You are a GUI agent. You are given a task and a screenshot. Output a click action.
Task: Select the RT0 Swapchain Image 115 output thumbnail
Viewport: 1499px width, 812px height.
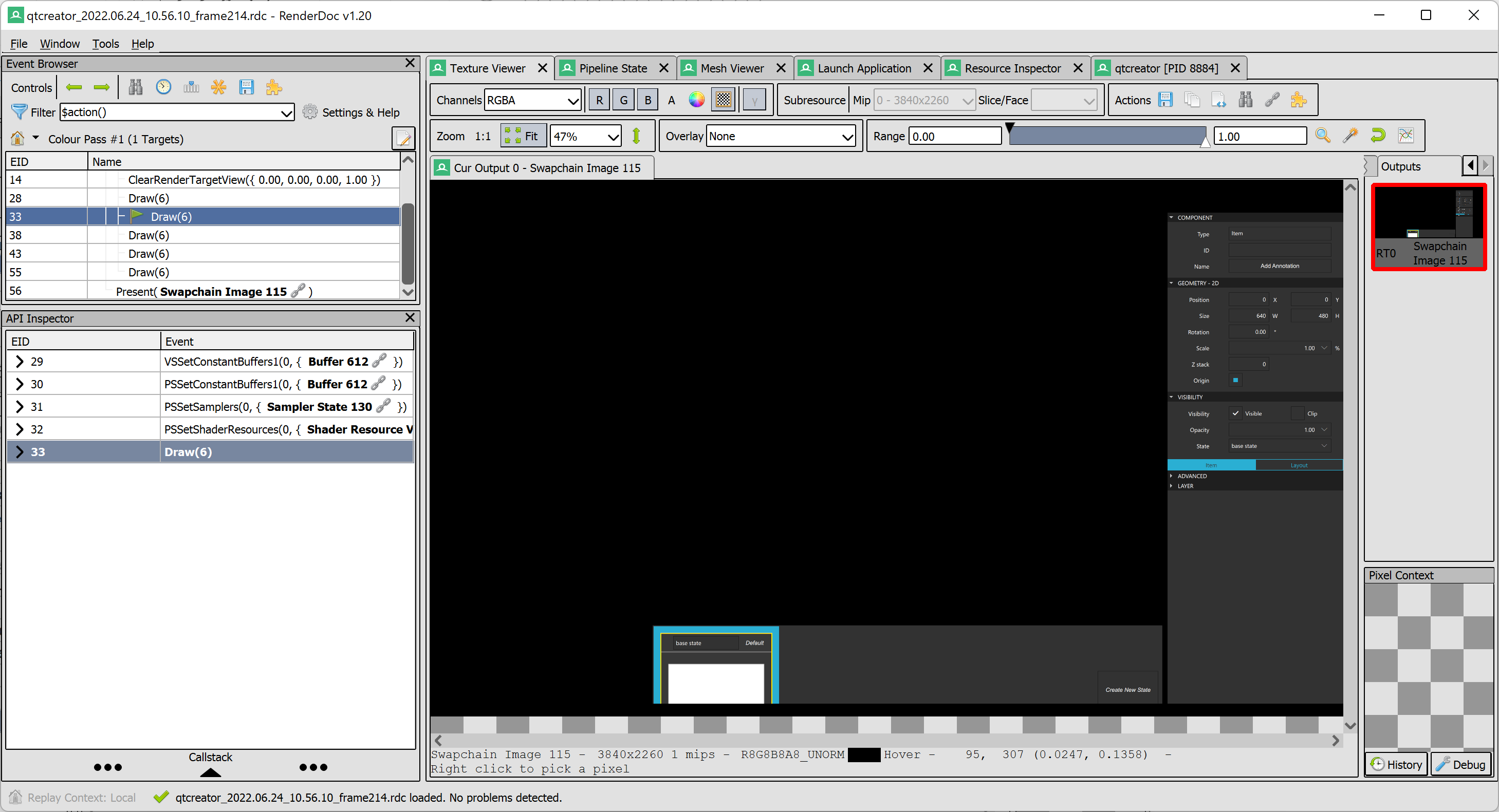1429,227
